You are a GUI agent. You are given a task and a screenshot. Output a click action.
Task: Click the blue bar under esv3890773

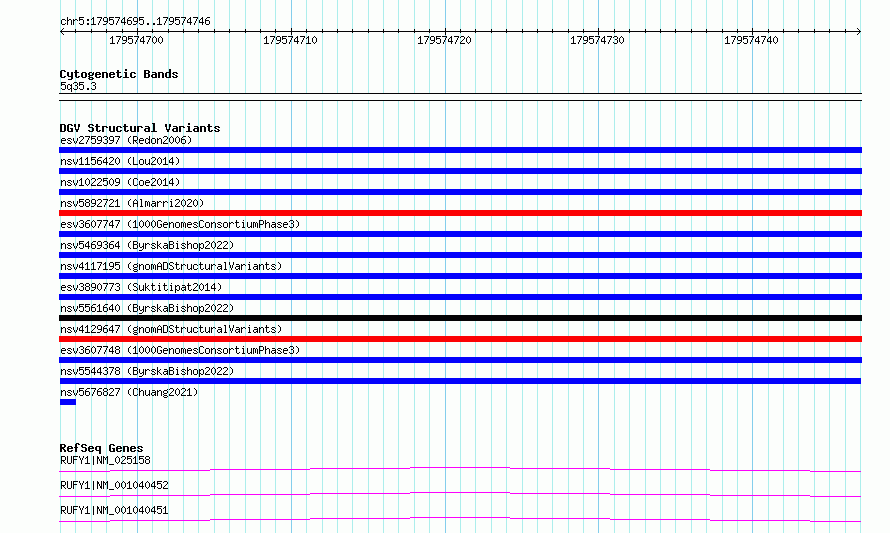coord(460,297)
